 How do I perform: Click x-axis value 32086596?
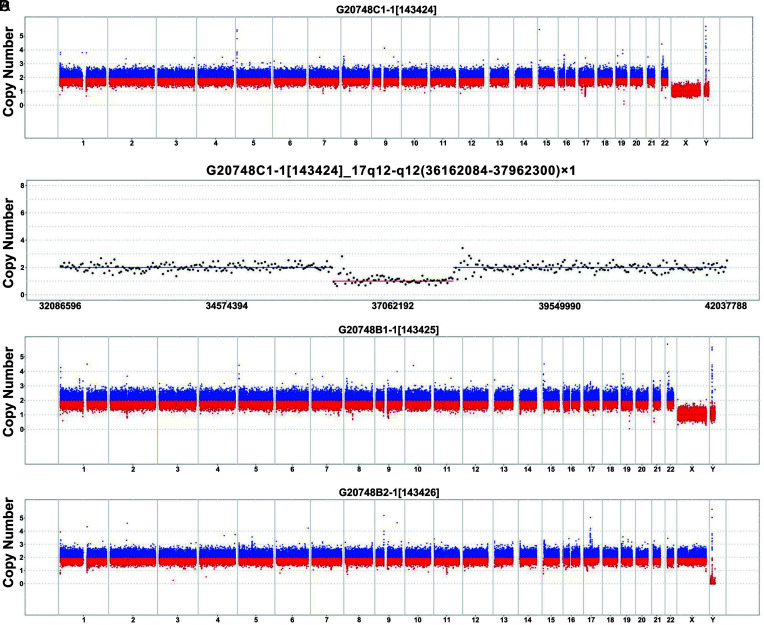60,306
